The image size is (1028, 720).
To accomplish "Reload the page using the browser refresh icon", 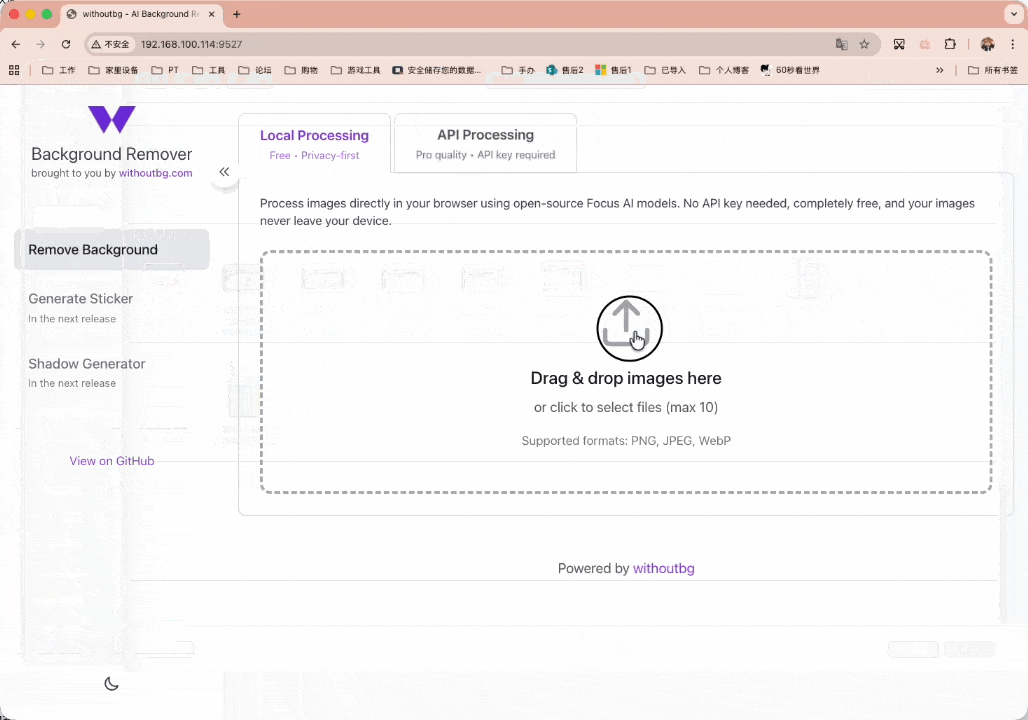I will [x=66, y=44].
